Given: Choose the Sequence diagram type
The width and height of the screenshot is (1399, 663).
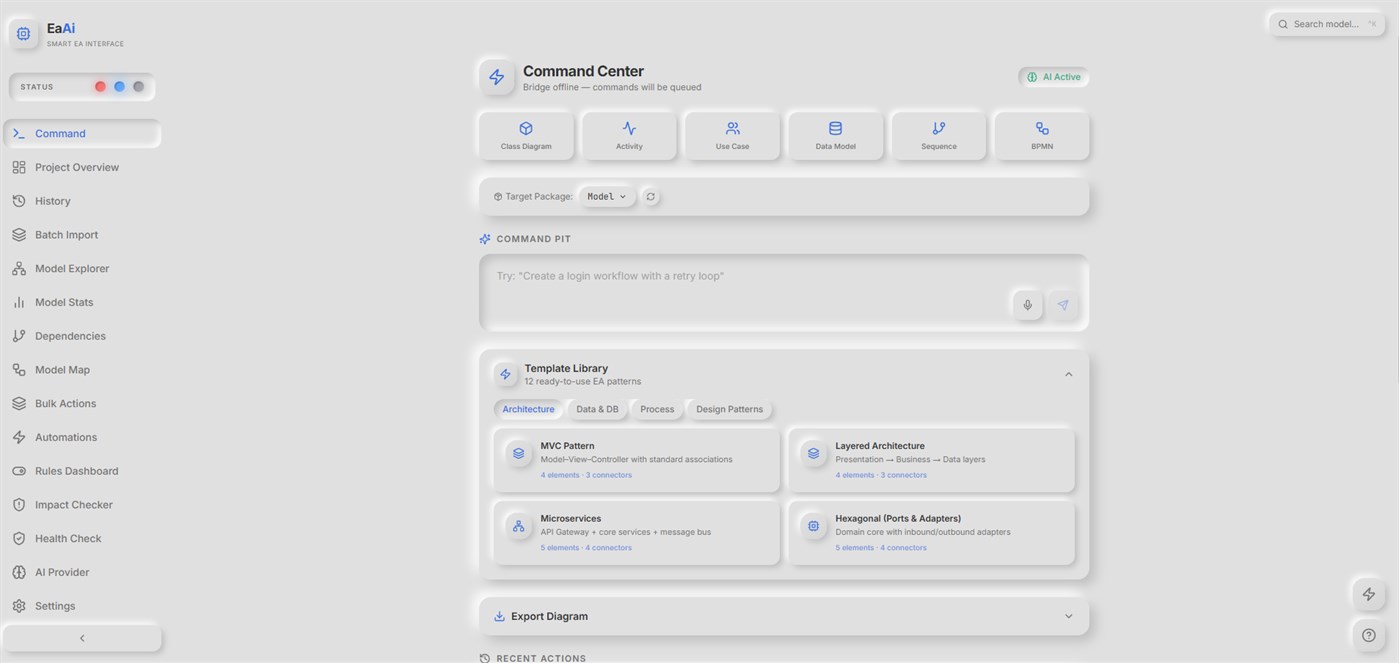Looking at the screenshot, I should [939, 136].
